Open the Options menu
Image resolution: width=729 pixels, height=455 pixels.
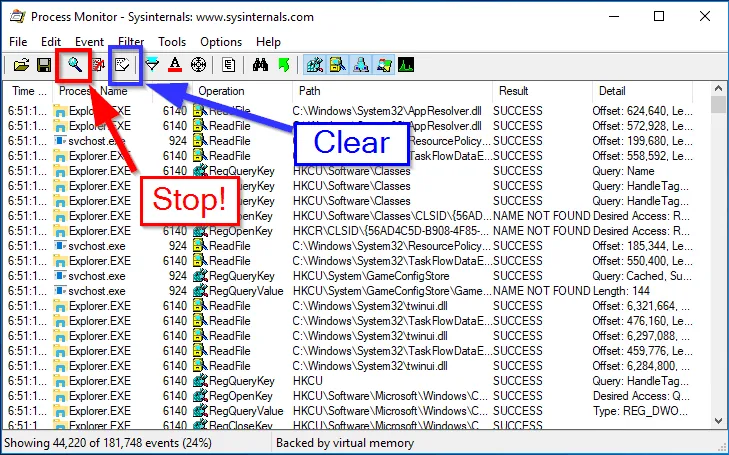tap(221, 42)
